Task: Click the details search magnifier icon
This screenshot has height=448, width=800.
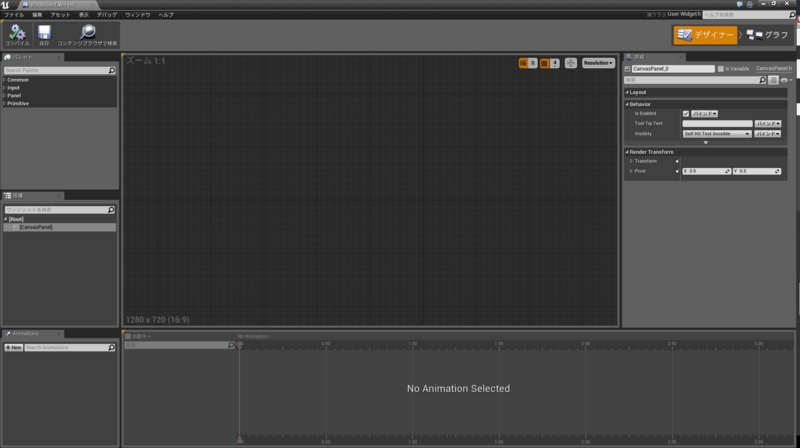Action: 762,80
